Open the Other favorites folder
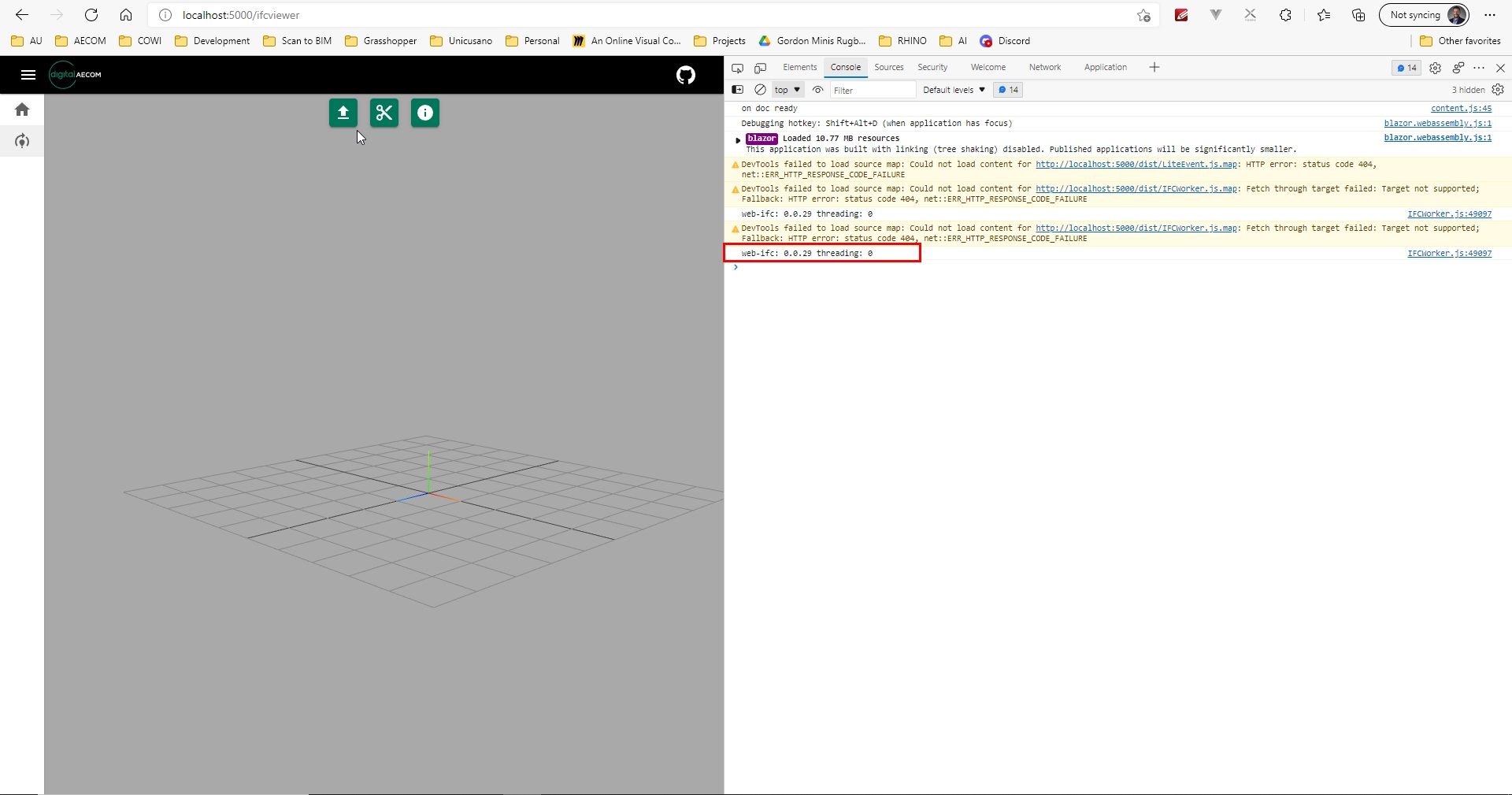 [1460, 41]
